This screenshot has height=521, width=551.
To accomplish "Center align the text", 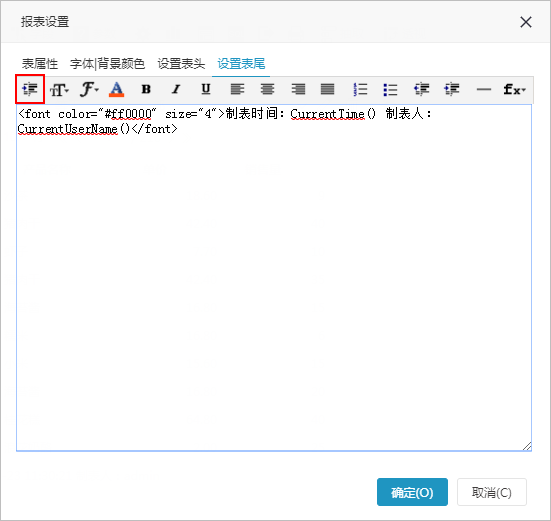I will (x=267, y=89).
